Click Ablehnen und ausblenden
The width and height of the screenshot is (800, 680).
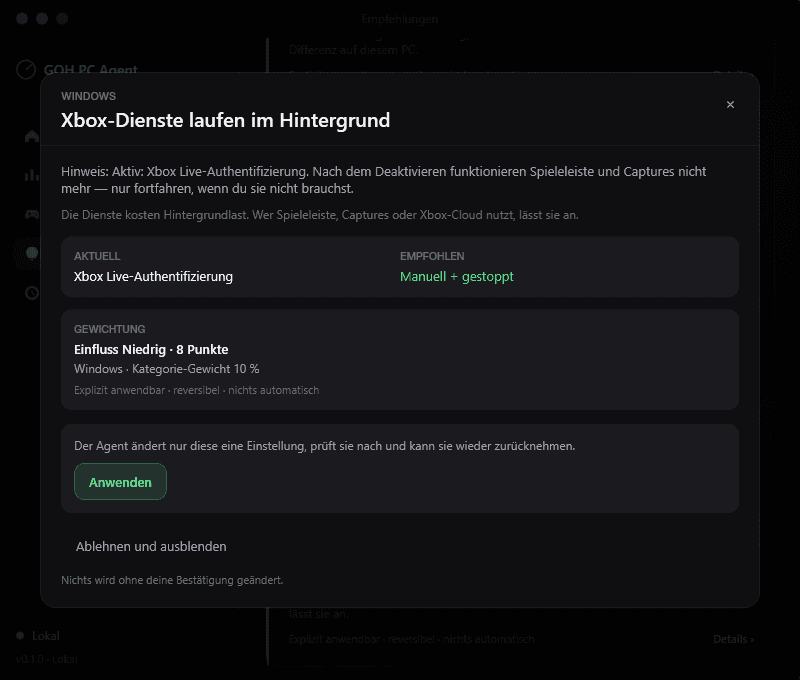click(151, 546)
